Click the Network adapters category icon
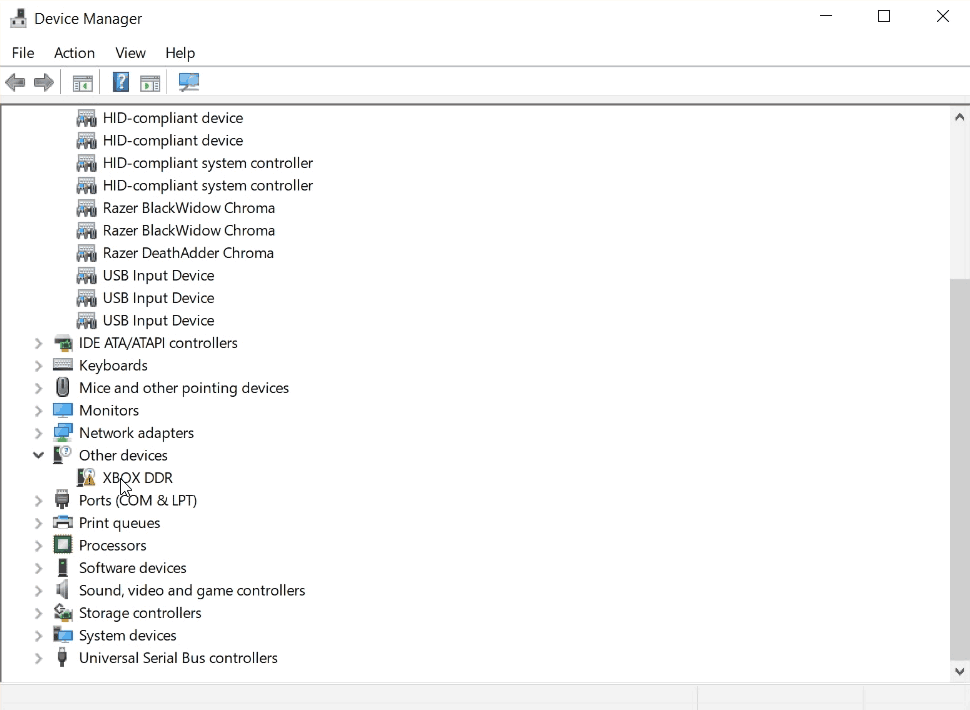 click(62, 432)
